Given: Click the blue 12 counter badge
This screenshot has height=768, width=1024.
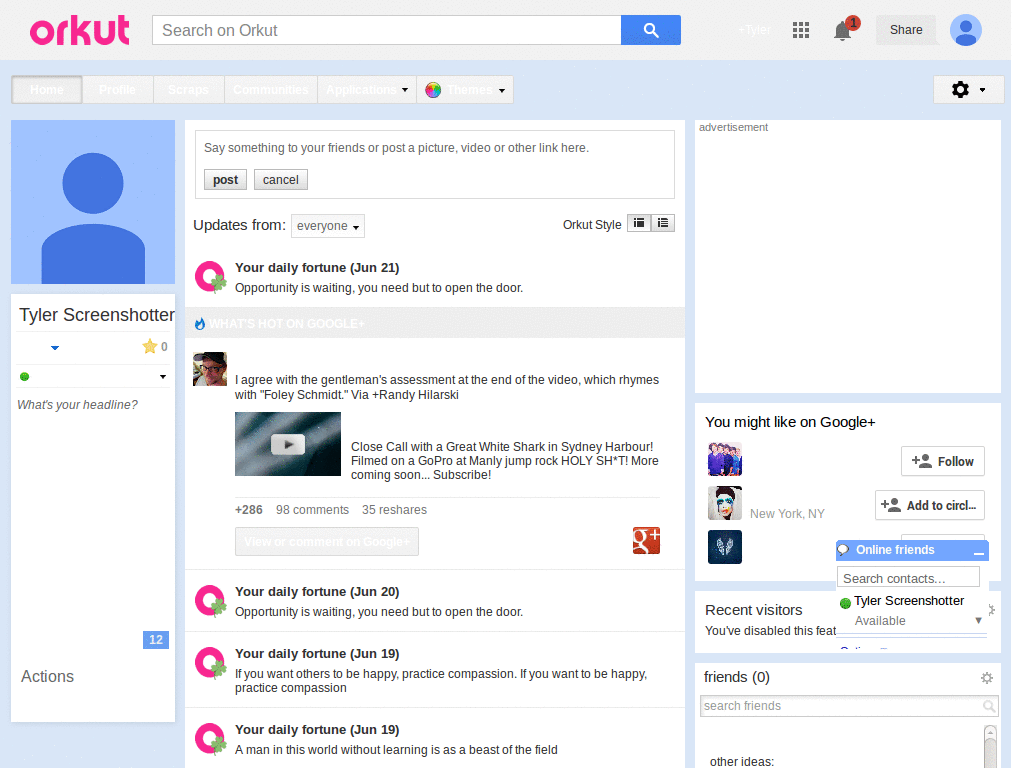Looking at the screenshot, I should (155, 640).
